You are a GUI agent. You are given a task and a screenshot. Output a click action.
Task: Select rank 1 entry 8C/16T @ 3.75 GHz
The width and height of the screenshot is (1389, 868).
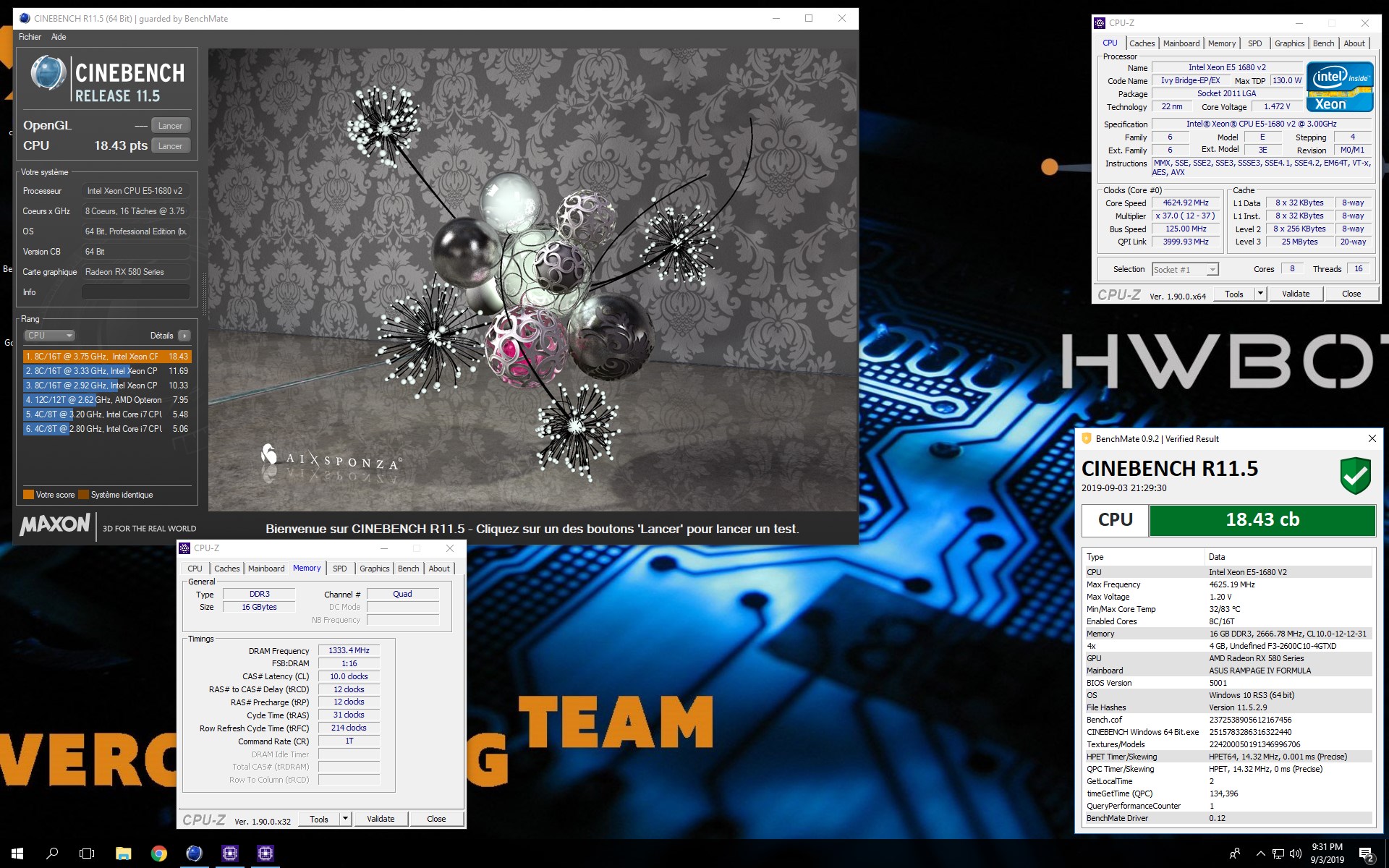pyautogui.click(x=107, y=357)
